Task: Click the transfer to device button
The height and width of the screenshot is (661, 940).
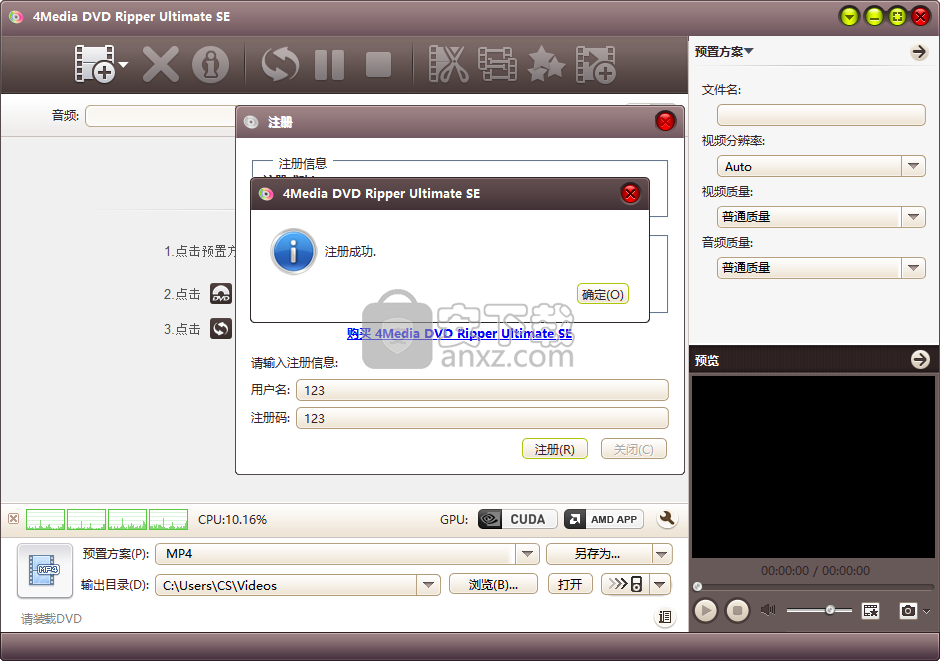Action: click(625, 584)
